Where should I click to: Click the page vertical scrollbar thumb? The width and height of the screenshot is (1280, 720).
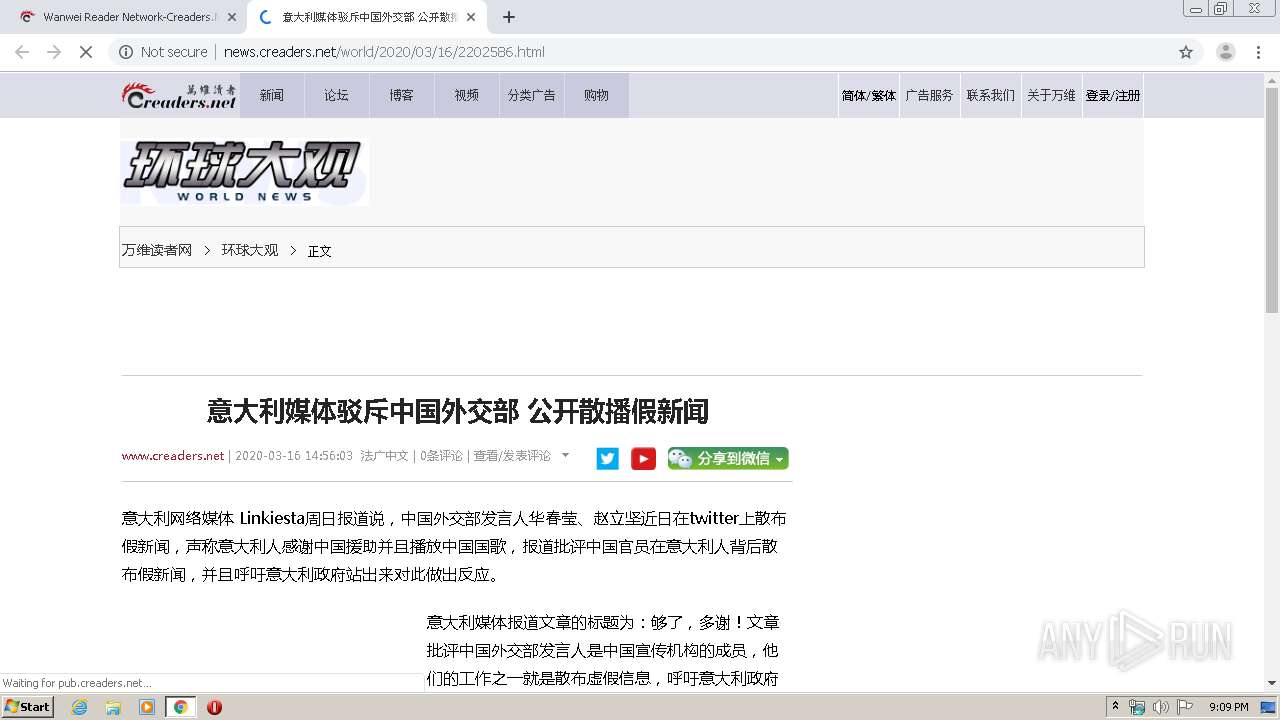click(x=1272, y=200)
